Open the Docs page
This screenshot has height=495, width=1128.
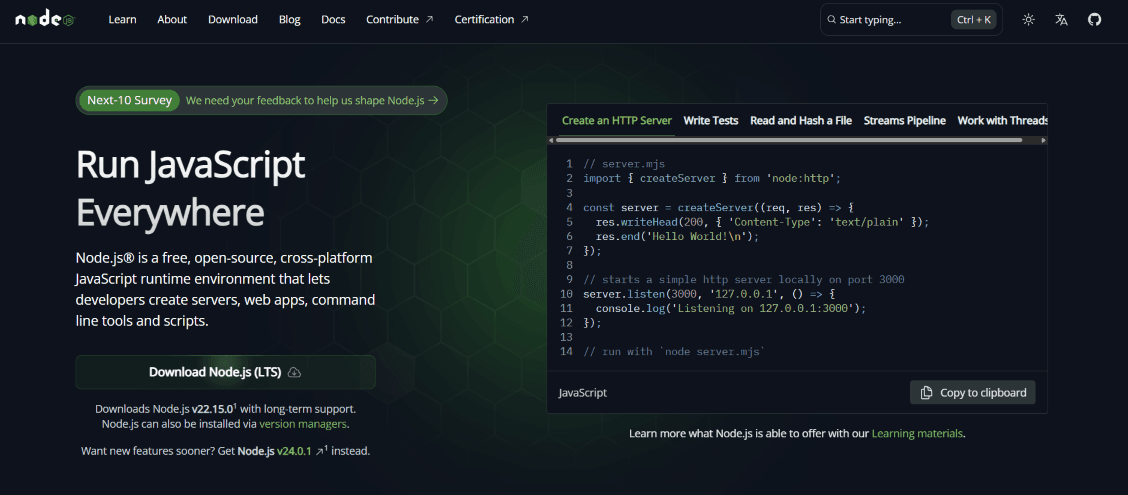333,19
